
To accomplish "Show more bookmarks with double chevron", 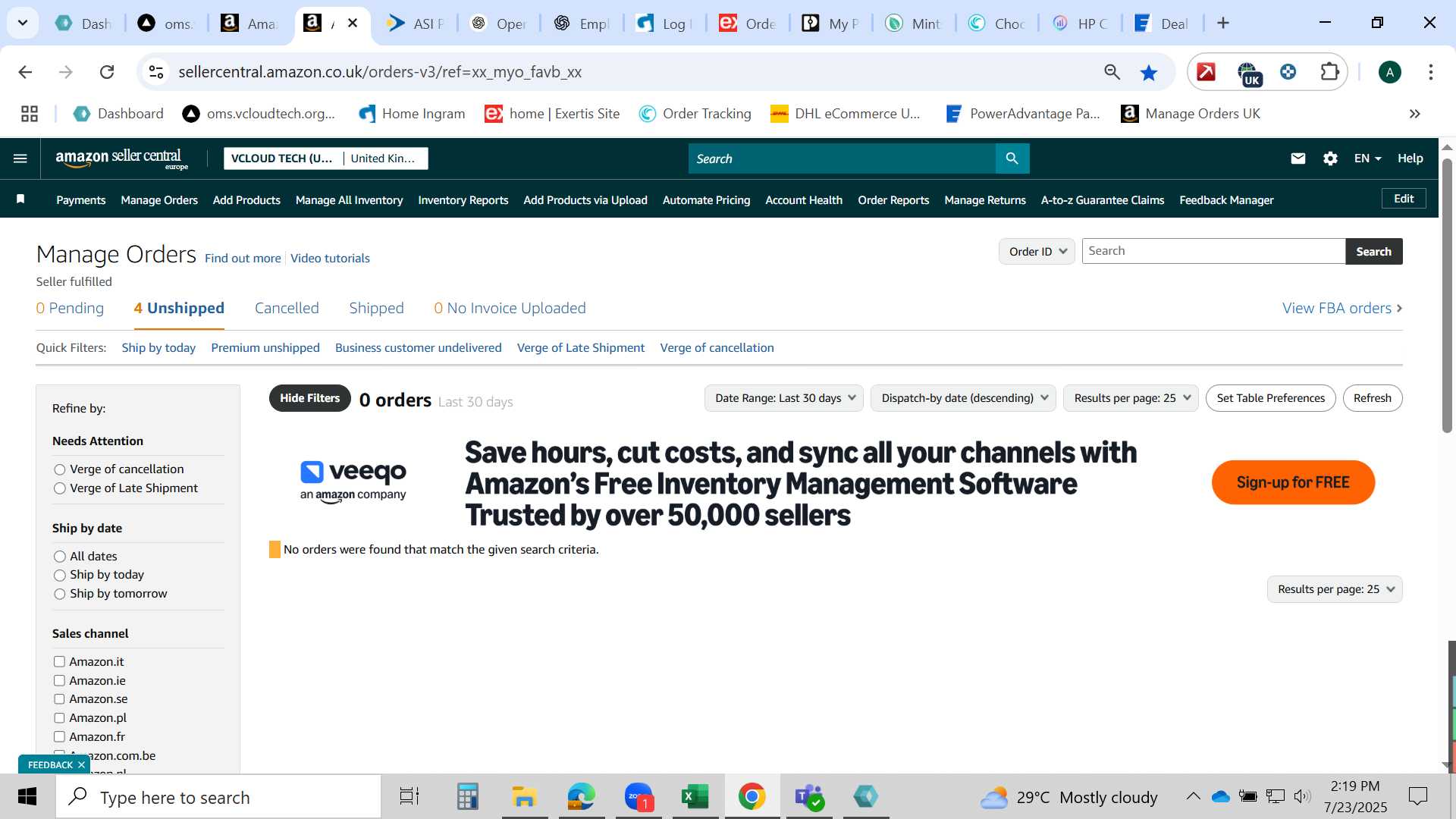I will tap(1414, 114).
